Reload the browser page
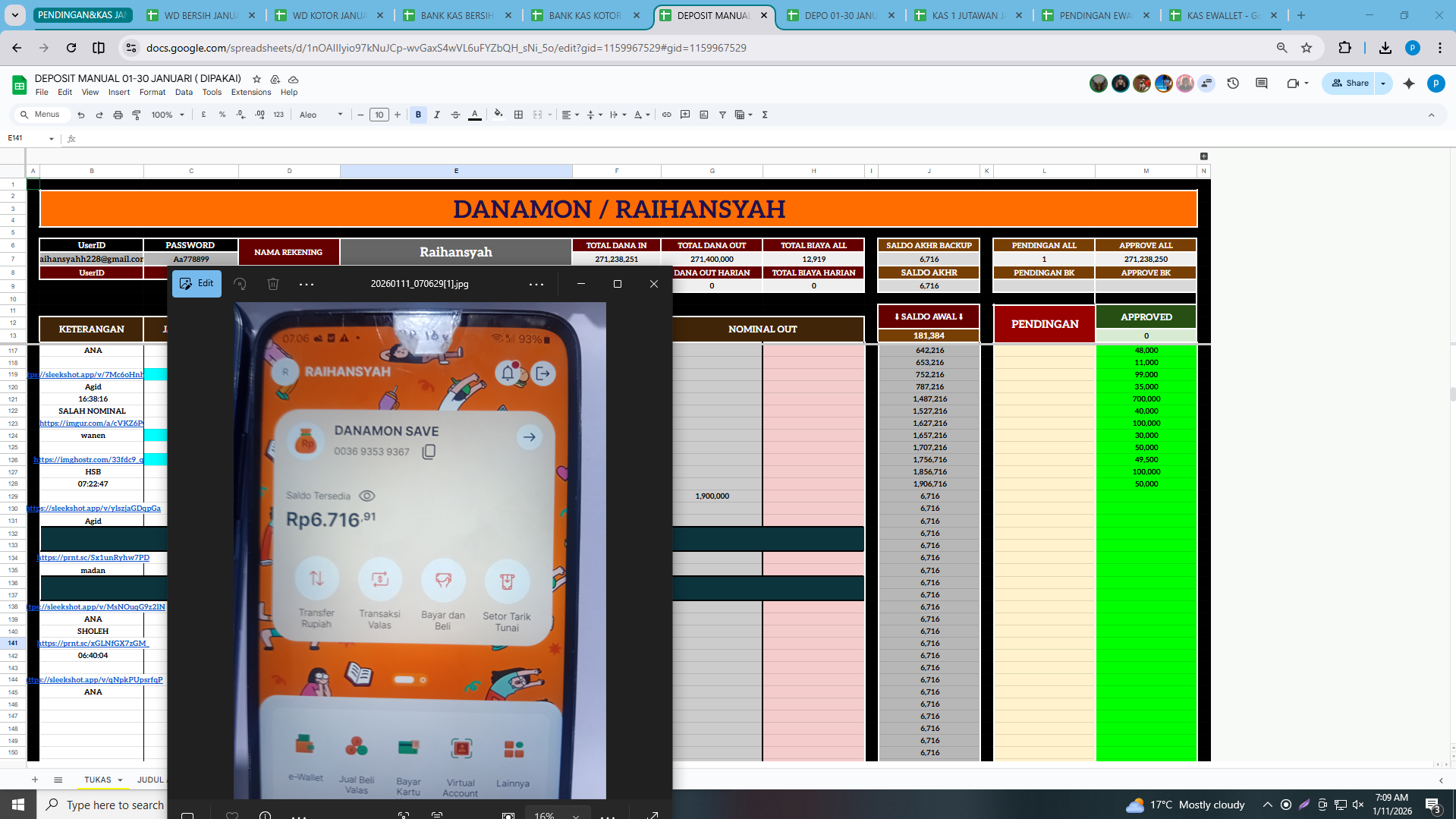Viewport: 1456px width, 819px height. coord(71,48)
